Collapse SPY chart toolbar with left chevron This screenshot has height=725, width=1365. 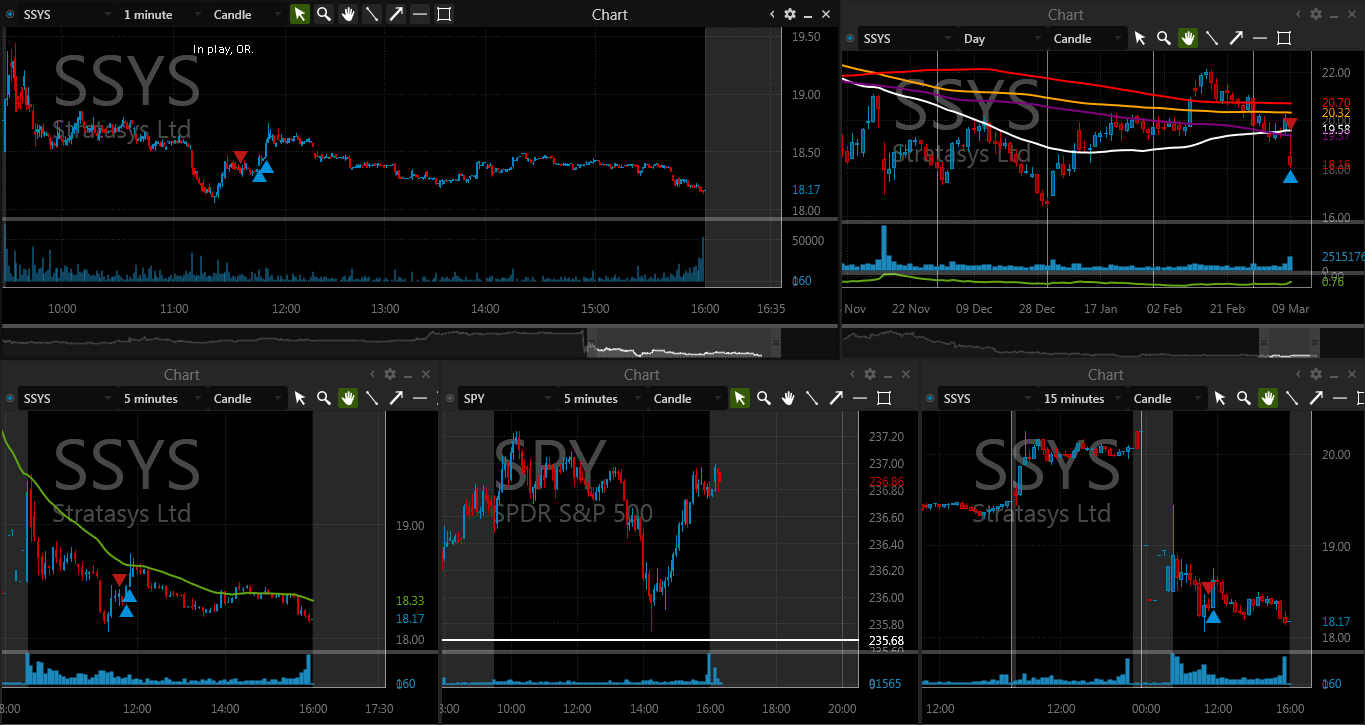click(x=852, y=374)
